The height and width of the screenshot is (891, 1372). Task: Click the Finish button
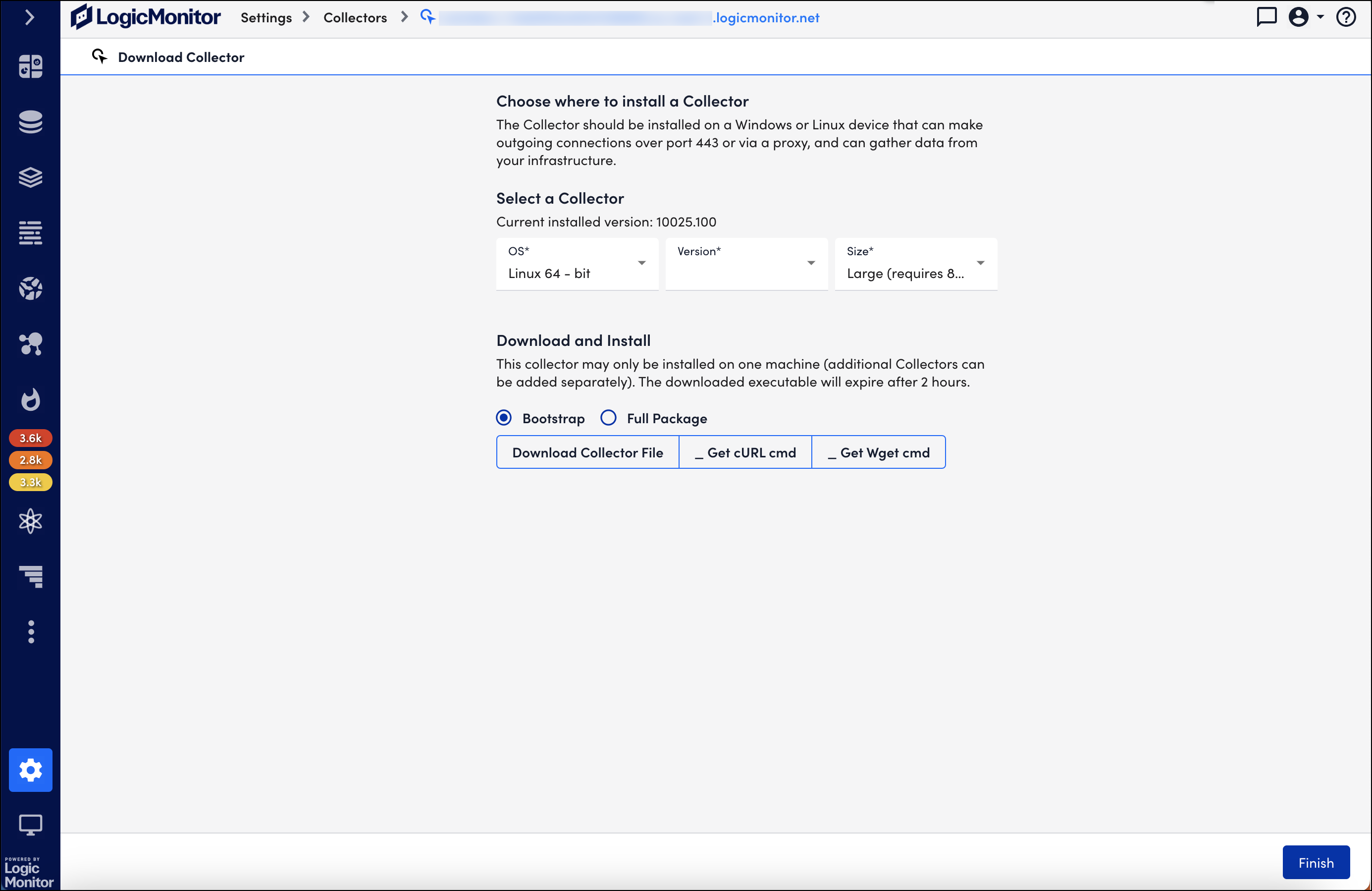coord(1316,862)
